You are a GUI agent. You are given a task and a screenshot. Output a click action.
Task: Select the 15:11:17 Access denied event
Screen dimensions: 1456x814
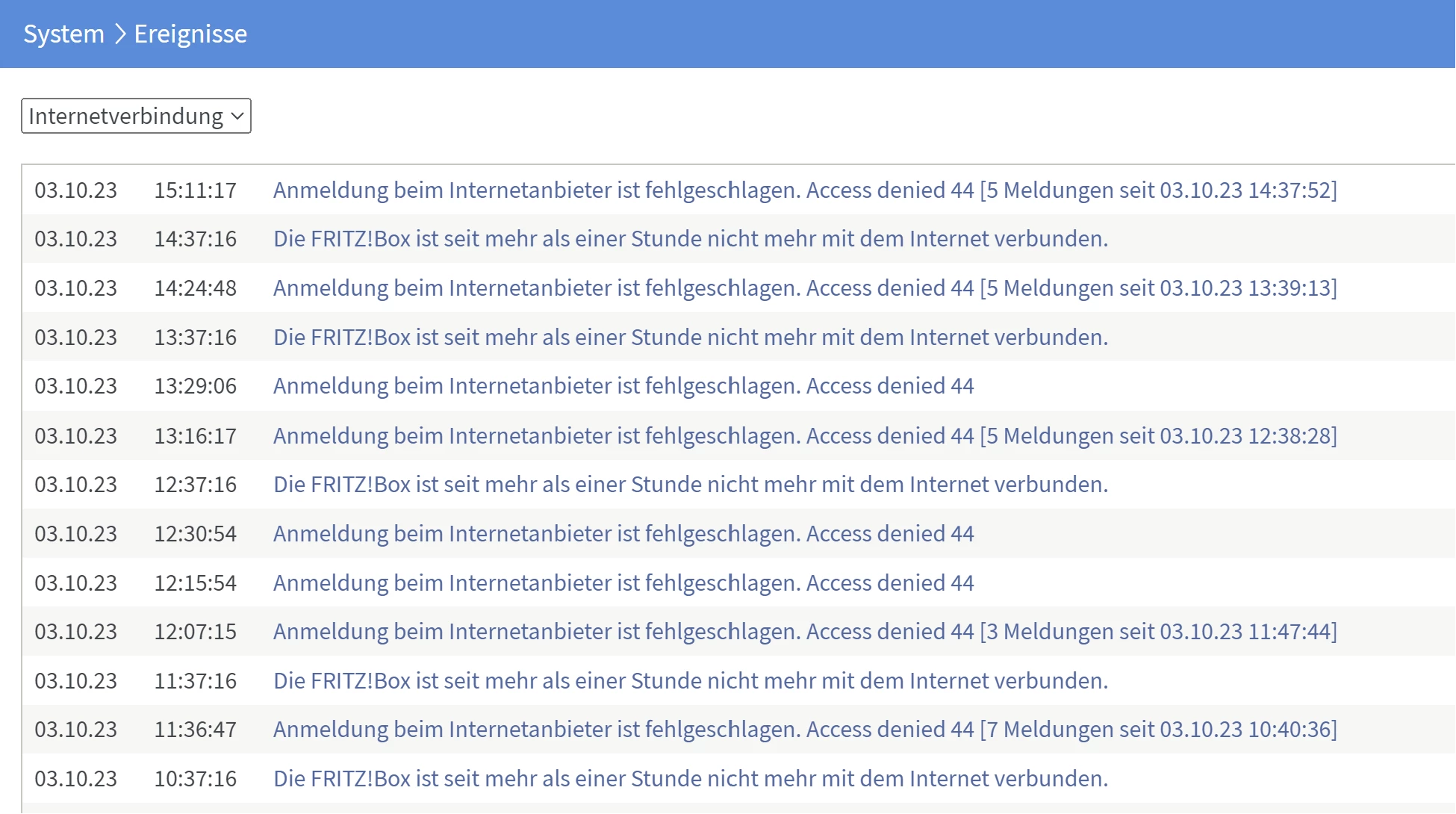coord(804,190)
